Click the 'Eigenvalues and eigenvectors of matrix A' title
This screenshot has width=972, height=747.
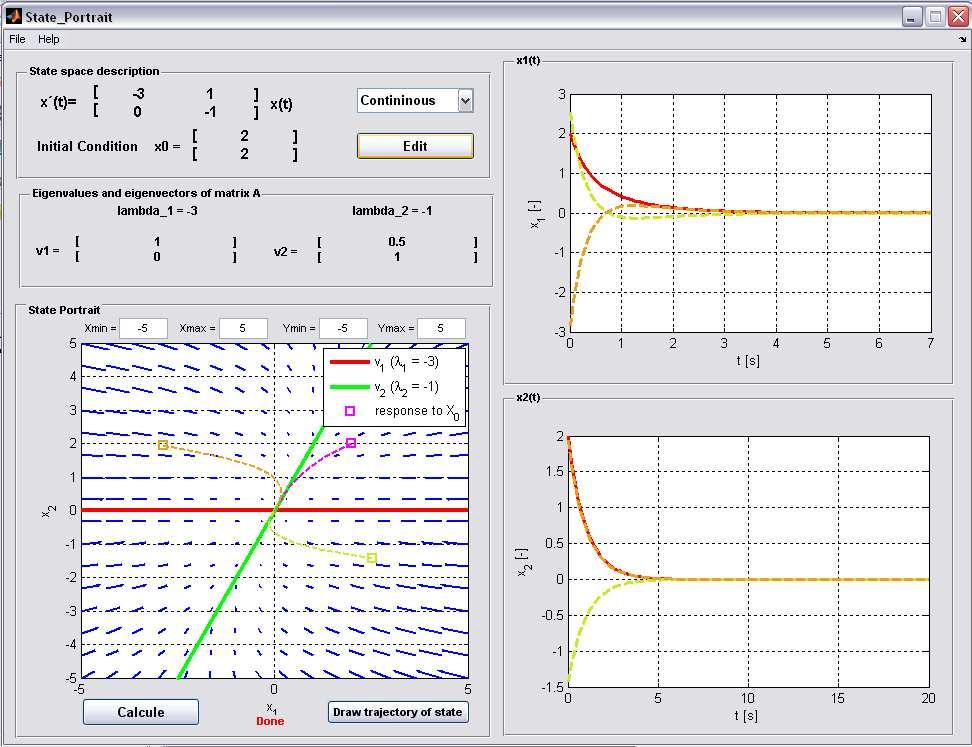pos(146,193)
